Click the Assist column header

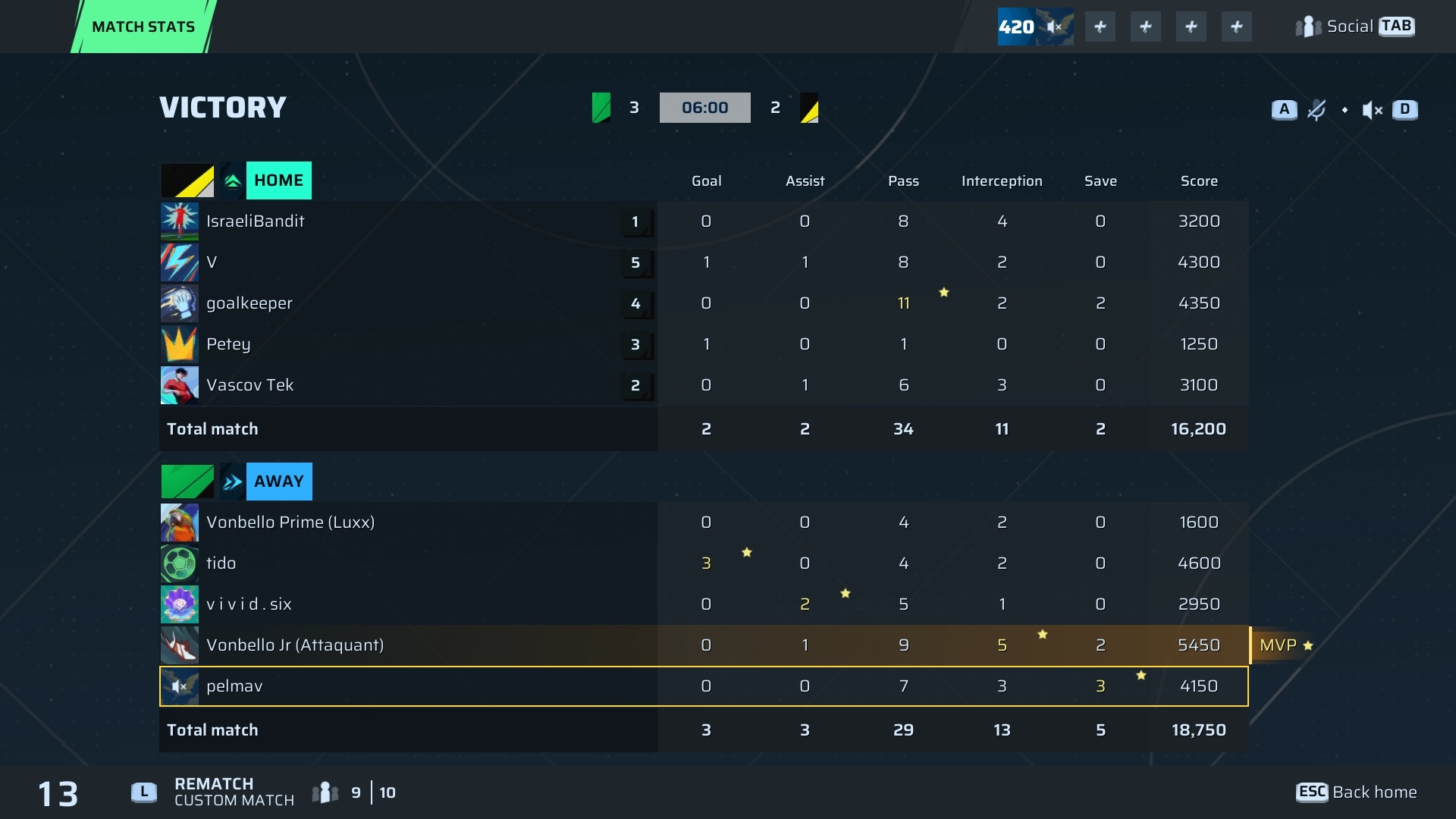805,181
